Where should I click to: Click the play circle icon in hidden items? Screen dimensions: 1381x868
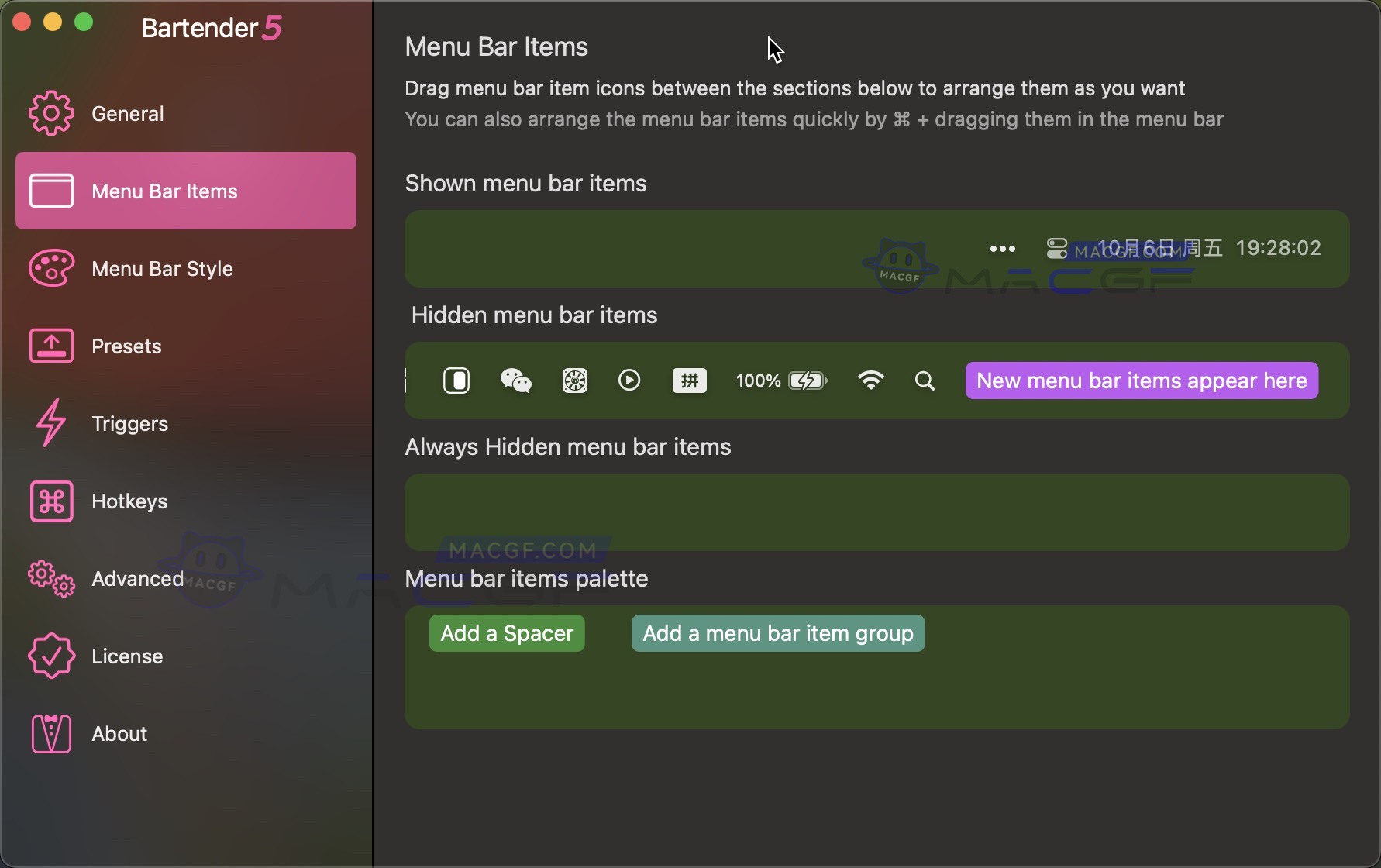coord(629,381)
